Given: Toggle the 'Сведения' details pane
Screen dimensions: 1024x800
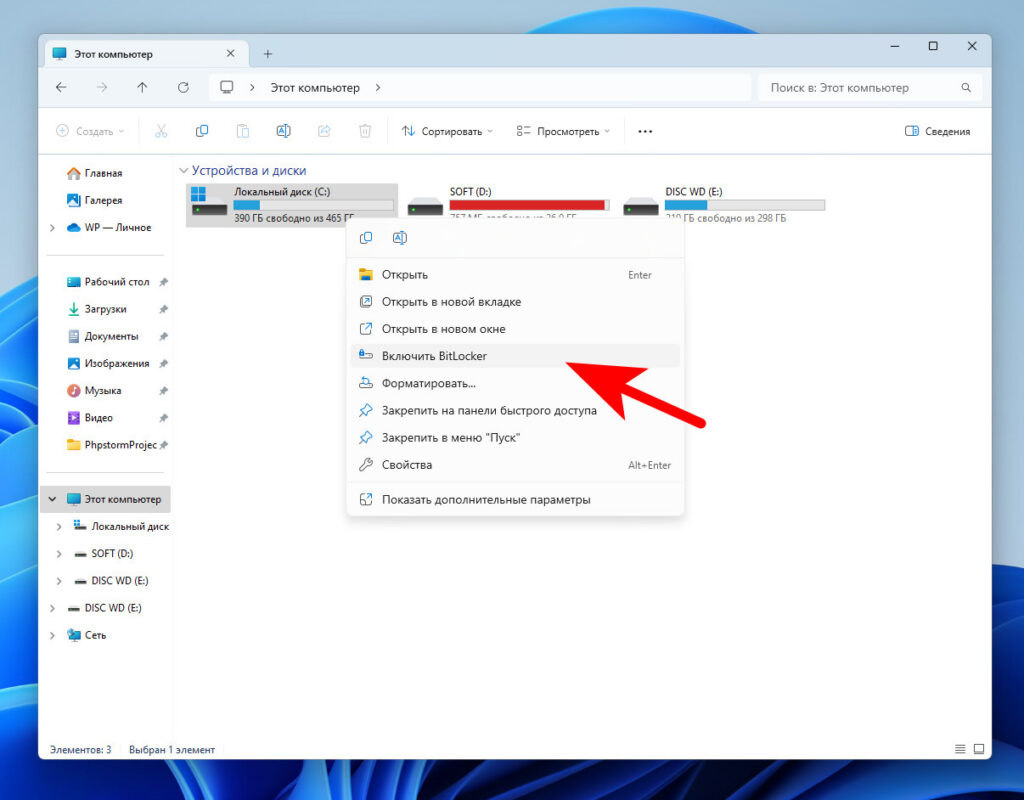Looking at the screenshot, I should pos(937,131).
